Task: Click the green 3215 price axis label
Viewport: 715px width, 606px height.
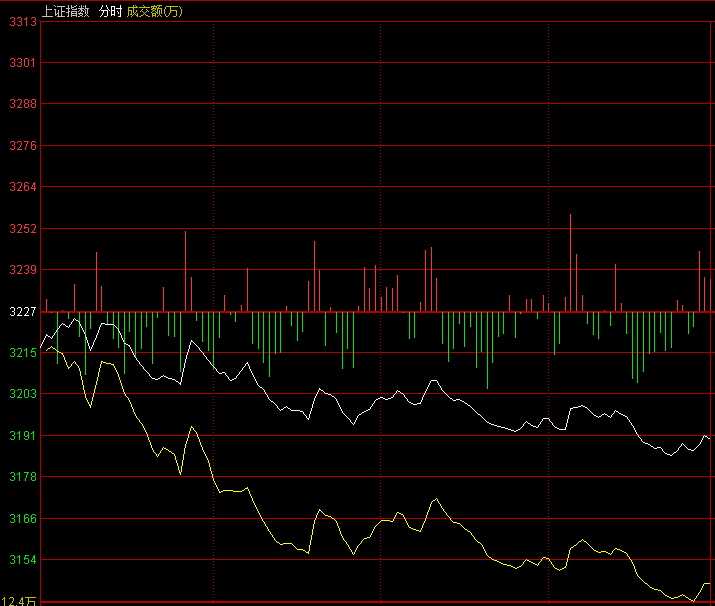Action: coord(23,353)
